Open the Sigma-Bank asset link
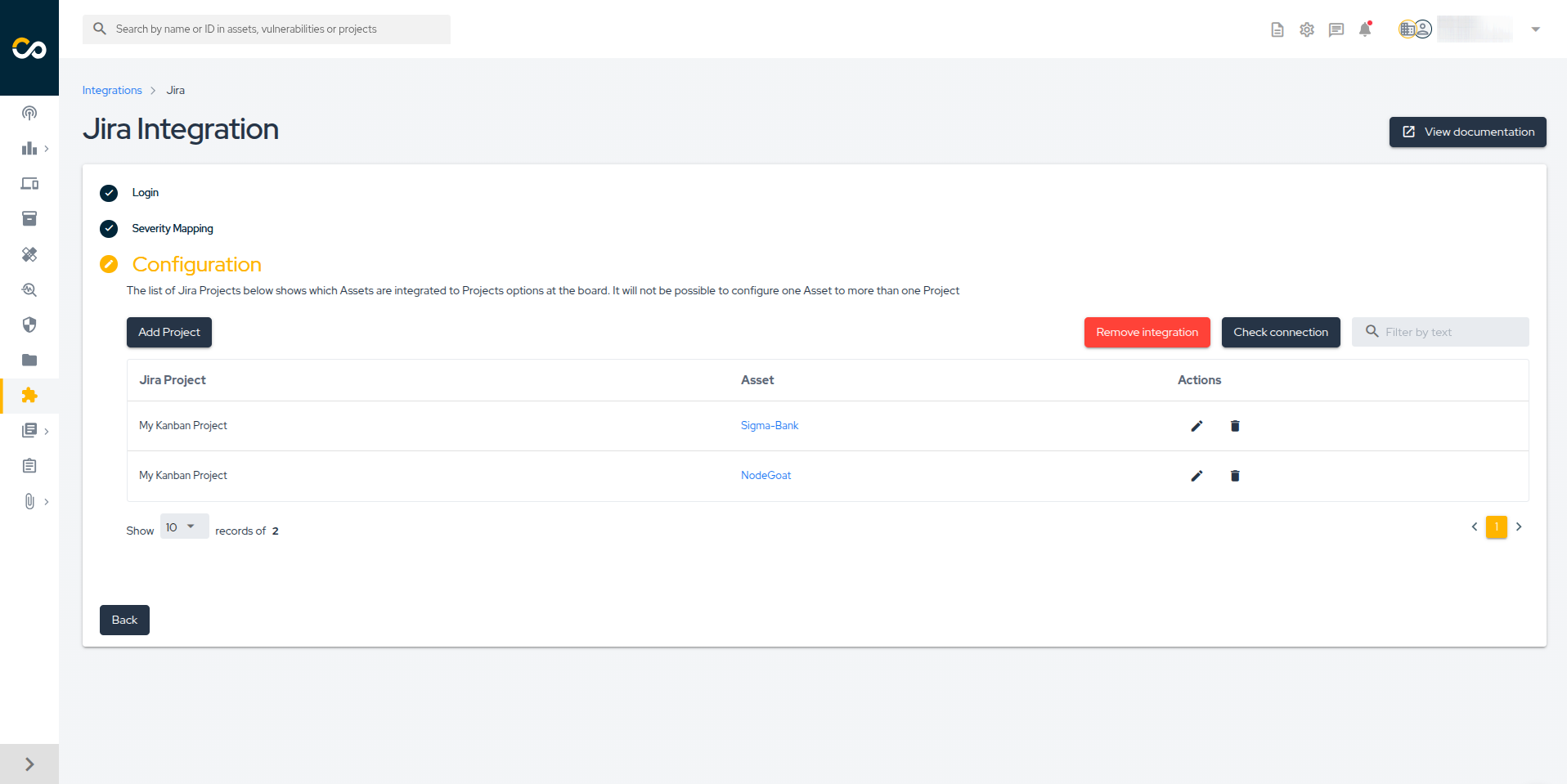1567x784 pixels. (769, 426)
